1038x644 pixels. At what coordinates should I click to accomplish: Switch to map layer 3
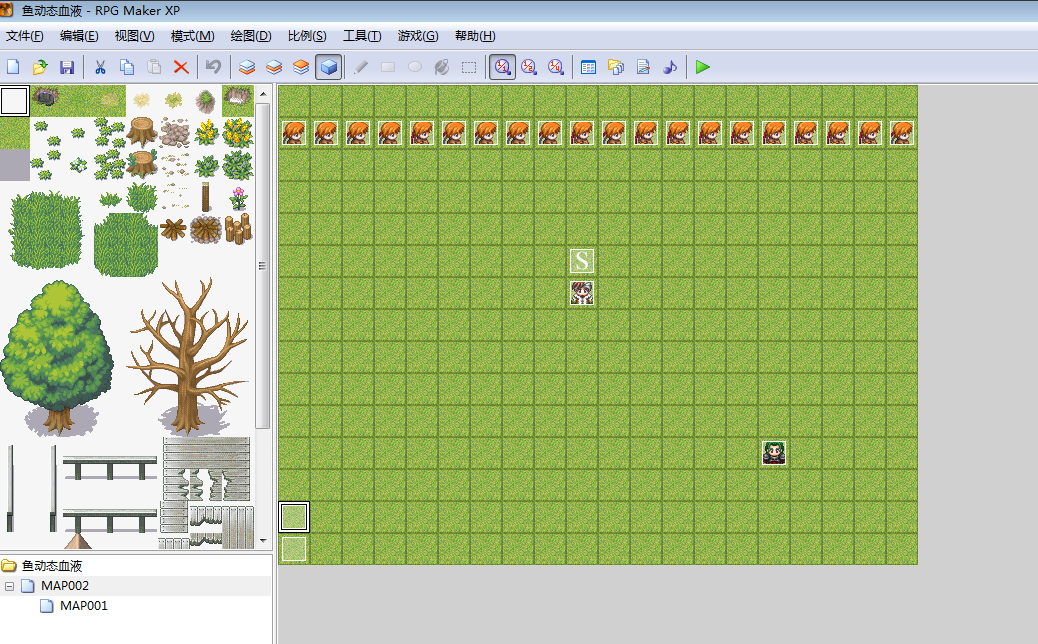click(301, 67)
